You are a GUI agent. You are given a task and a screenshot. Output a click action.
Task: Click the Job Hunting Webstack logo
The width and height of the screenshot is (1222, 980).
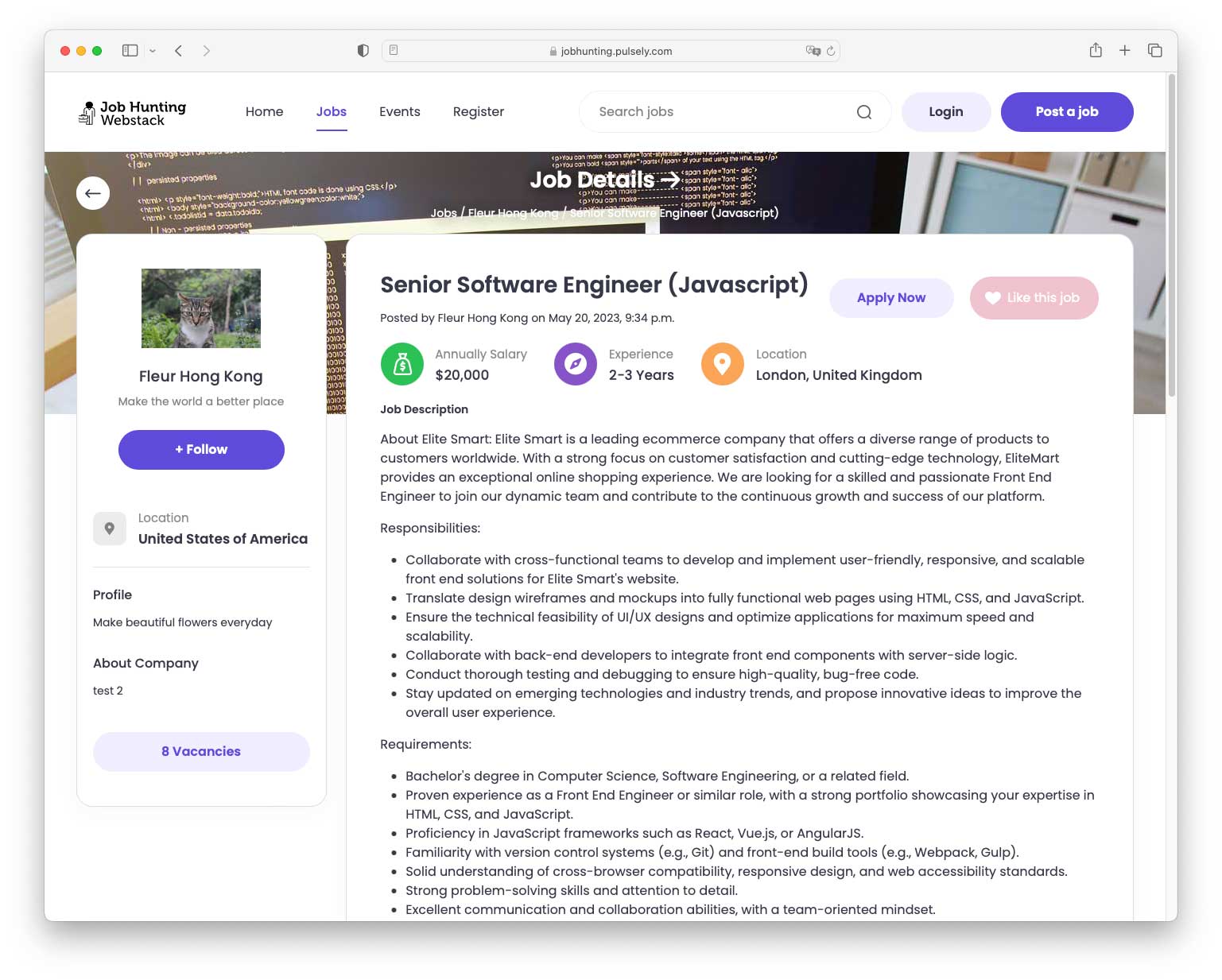click(132, 113)
